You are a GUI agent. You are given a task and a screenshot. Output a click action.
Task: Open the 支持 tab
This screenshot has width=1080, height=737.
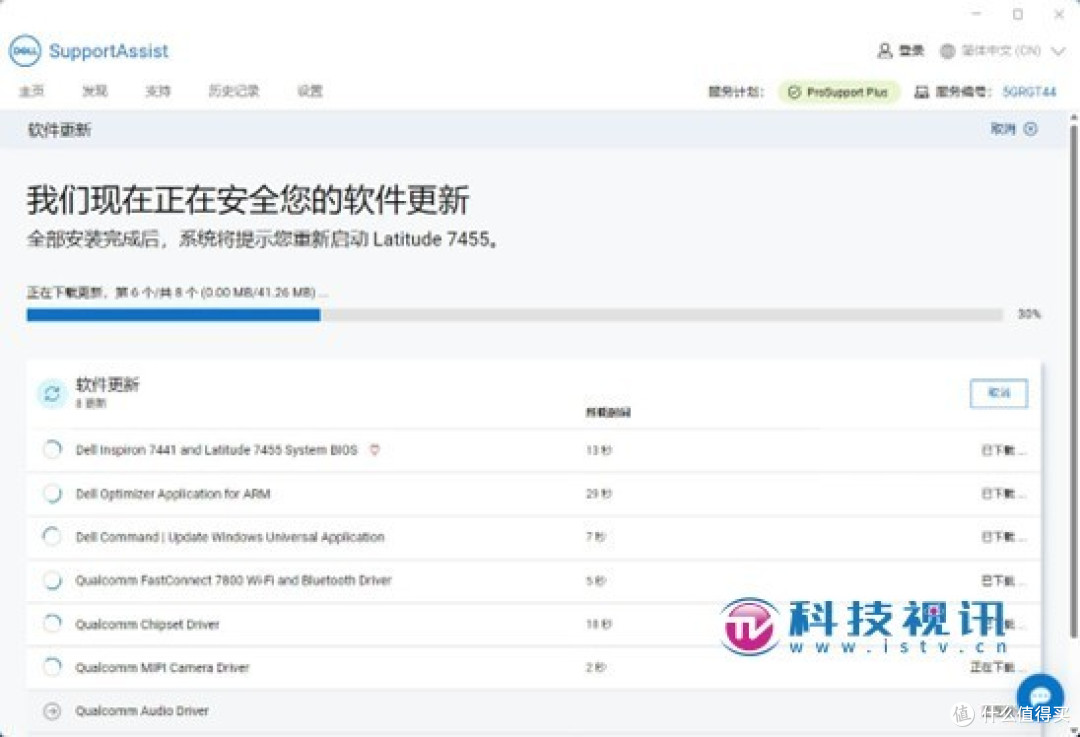158,91
